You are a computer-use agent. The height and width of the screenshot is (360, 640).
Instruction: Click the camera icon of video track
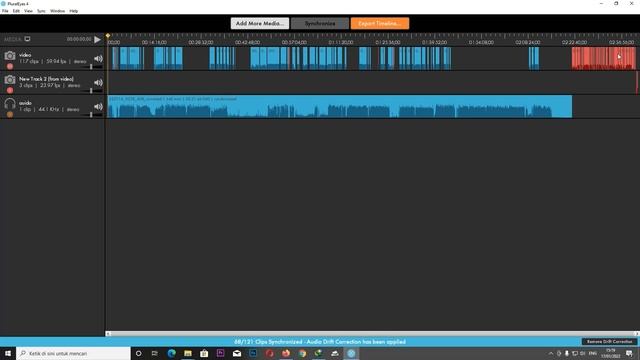pos(10,56)
